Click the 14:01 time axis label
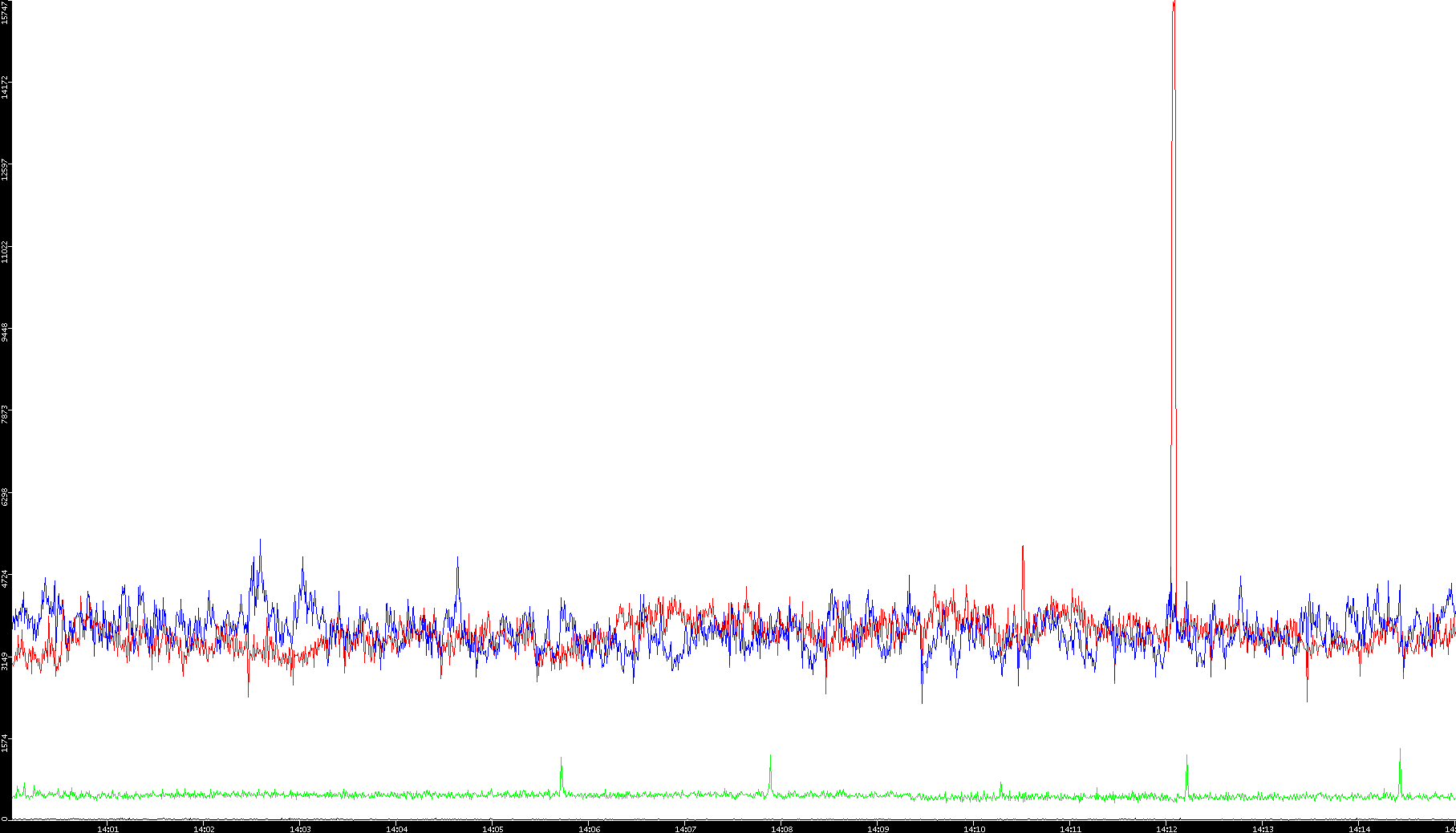This screenshot has width=1456, height=833. pyautogui.click(x=107, y=829)
